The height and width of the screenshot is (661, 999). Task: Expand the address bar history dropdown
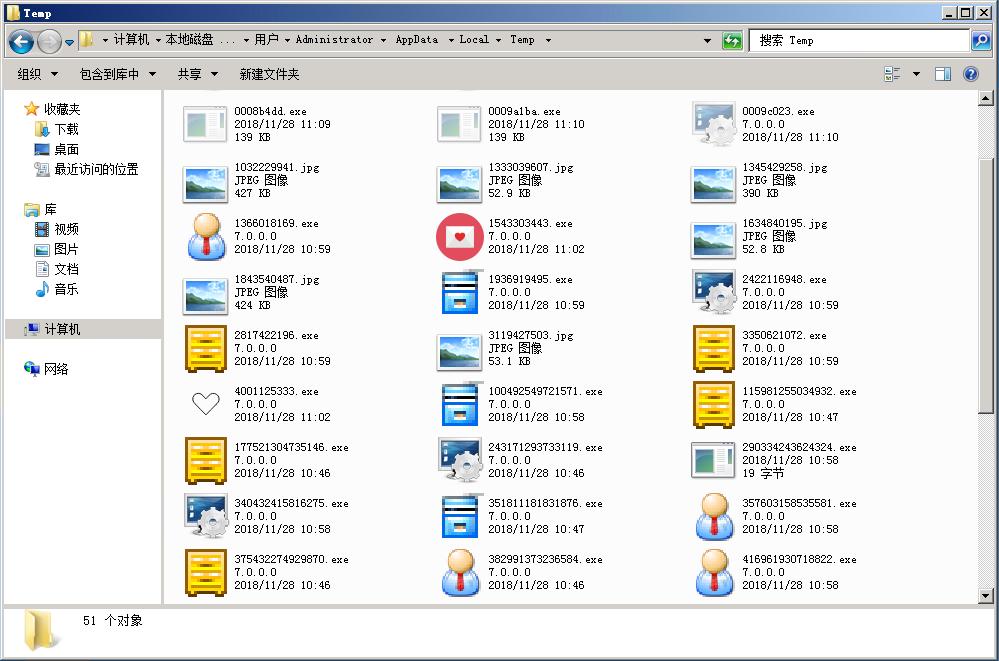click(708, 41)
